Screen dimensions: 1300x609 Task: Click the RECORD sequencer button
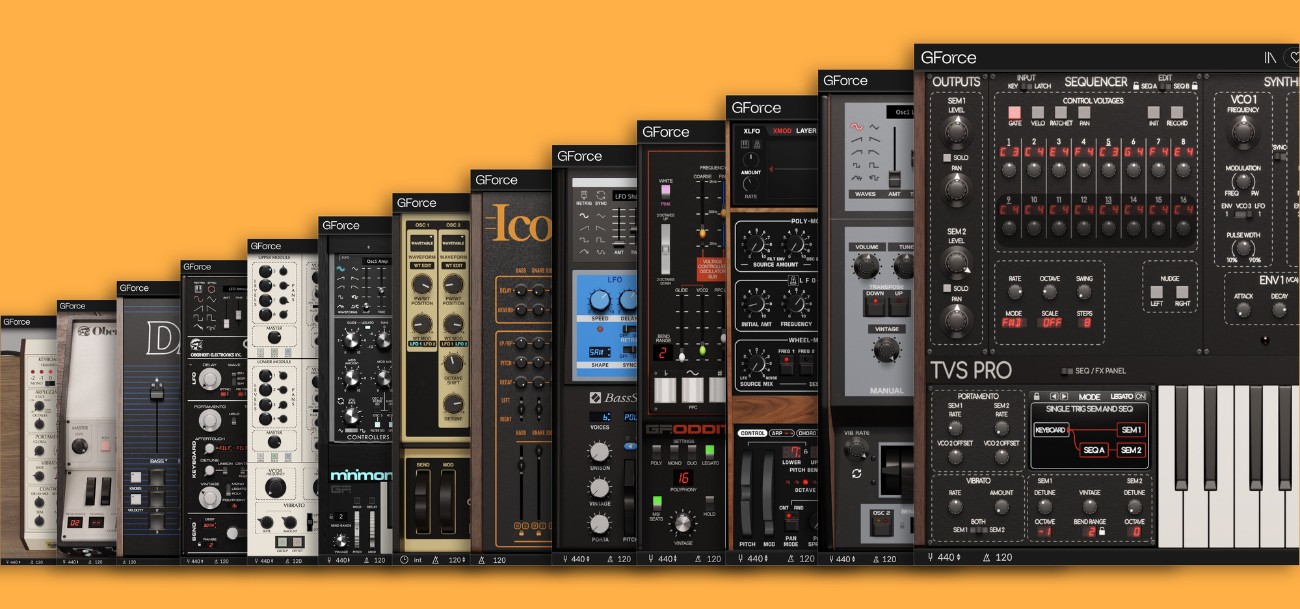coord(1176,113)
